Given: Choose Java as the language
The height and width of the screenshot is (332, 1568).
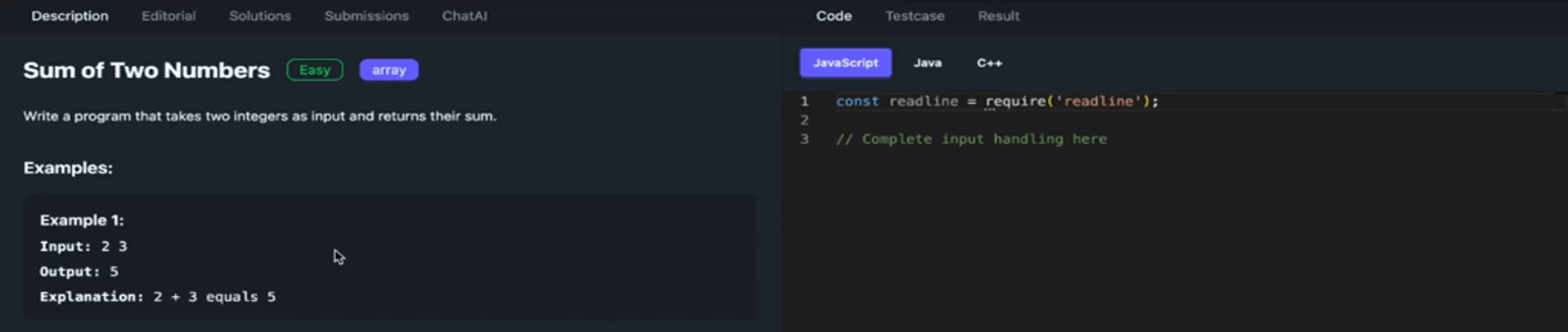Looking at the screenshot, I should pos(927,63).
